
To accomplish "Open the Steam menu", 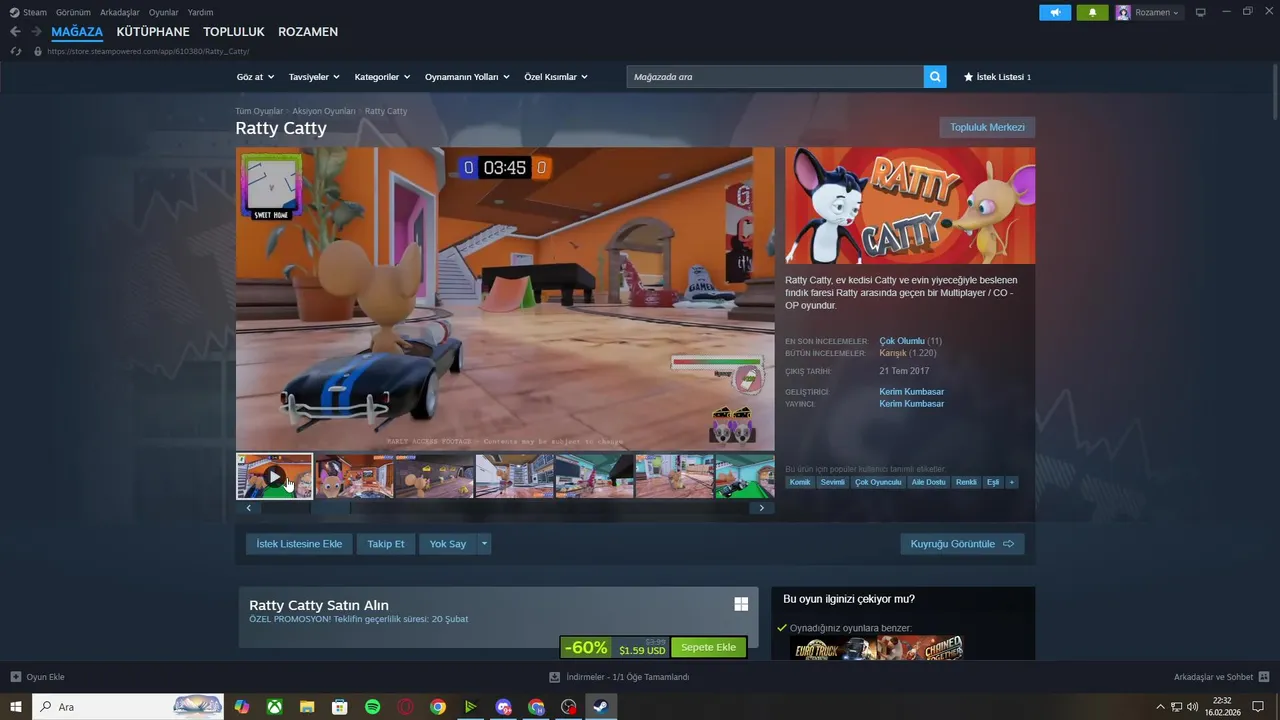I will [28, 12].
